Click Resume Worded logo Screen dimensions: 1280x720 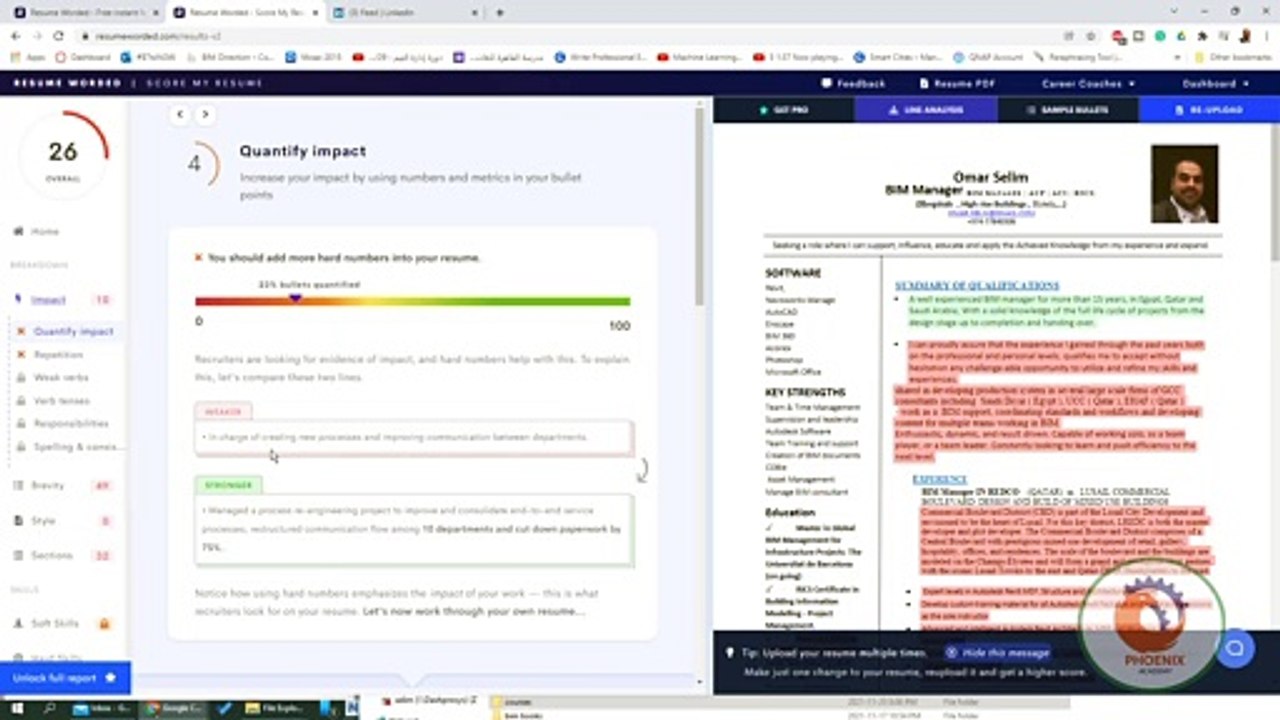67,83
